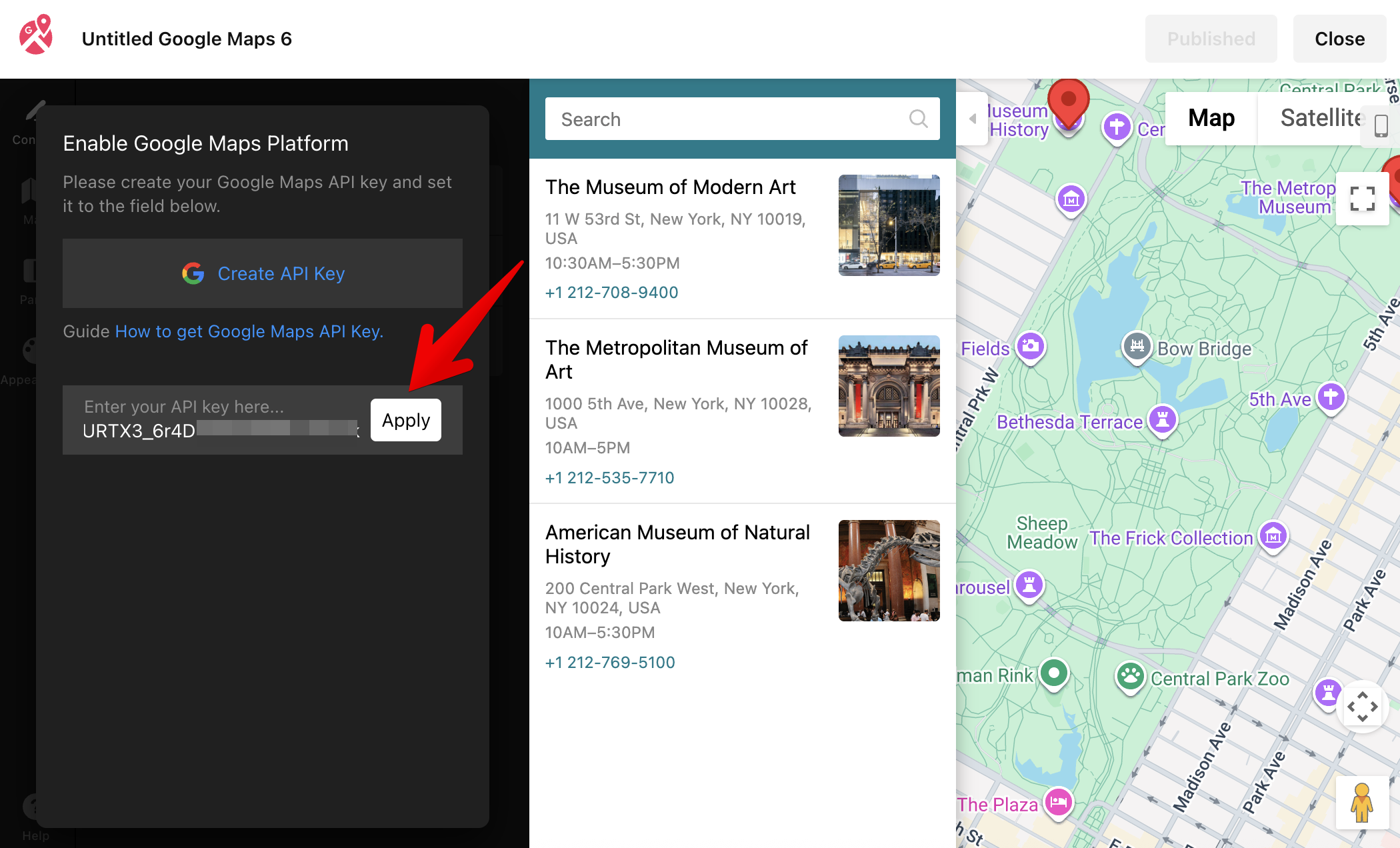Screen dimensions: 1400x848
Task: Click the widget logo in header
Action: pos(36,36)
